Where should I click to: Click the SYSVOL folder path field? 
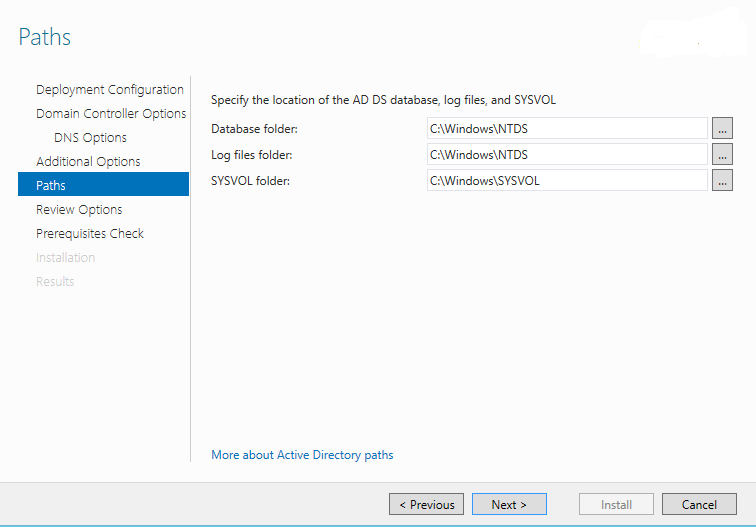(x=566, y=180)
